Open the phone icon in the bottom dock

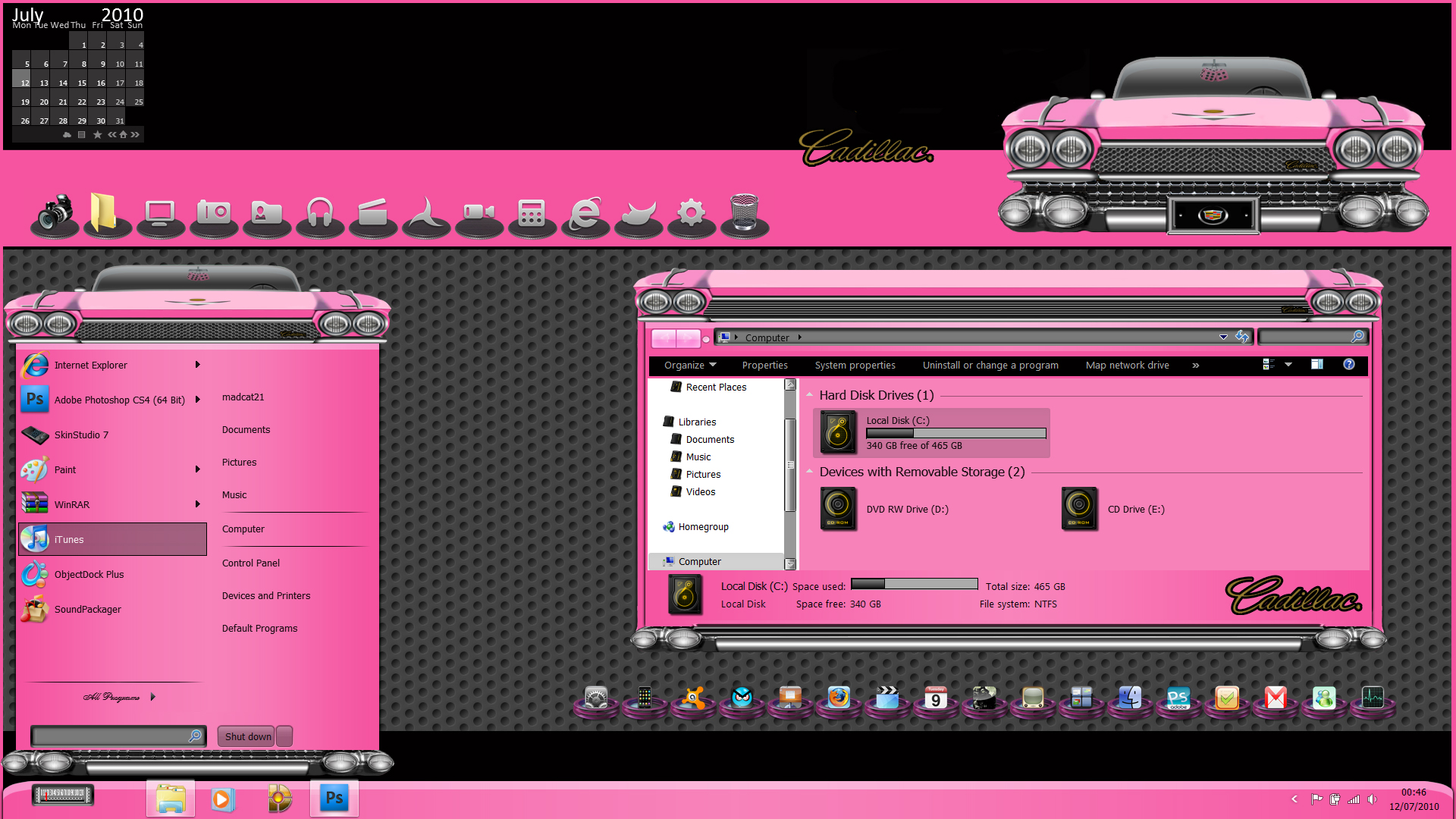coord(645,698)
